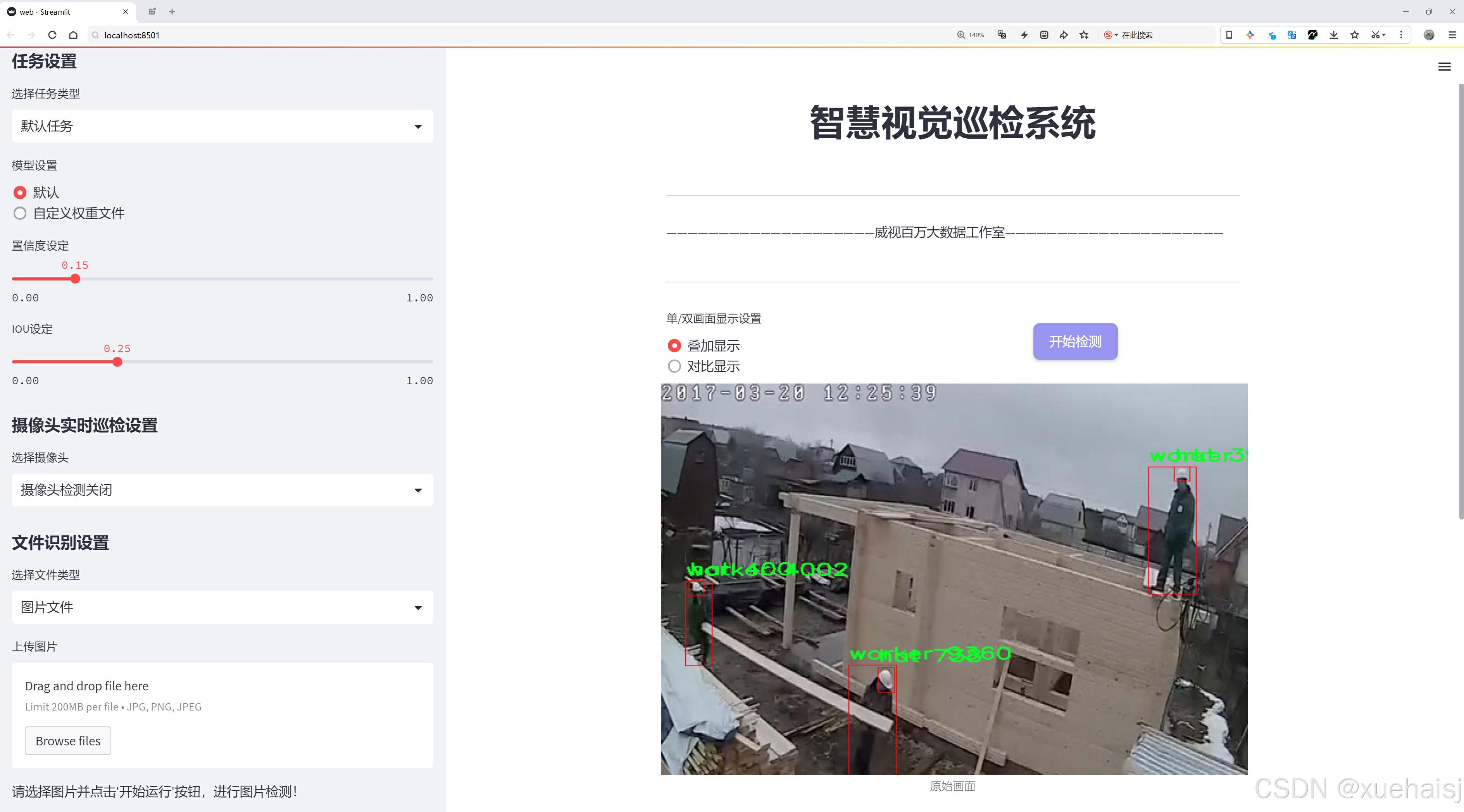Click the translate page icon in address bar
The image size is (1464, 812).
[1002, 35]
